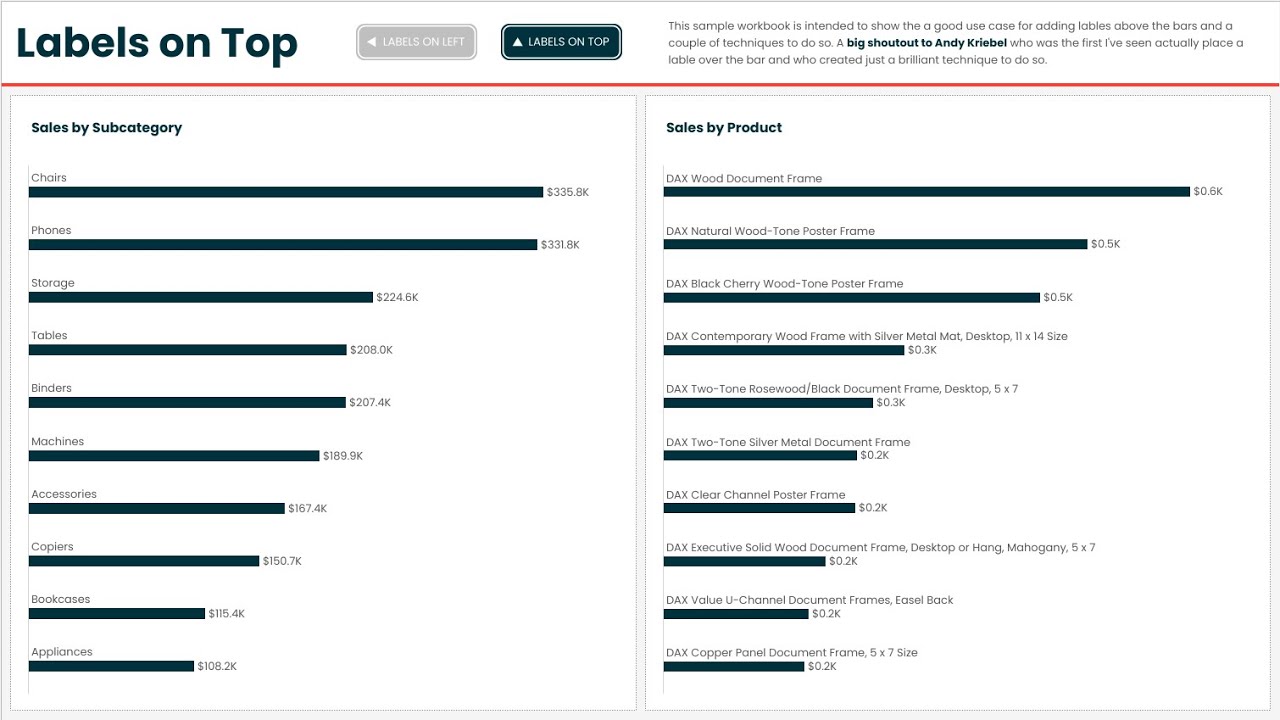Click the LABELS ON TOP button
Screen dimensions: 1280x720
(x=561, y=42)
